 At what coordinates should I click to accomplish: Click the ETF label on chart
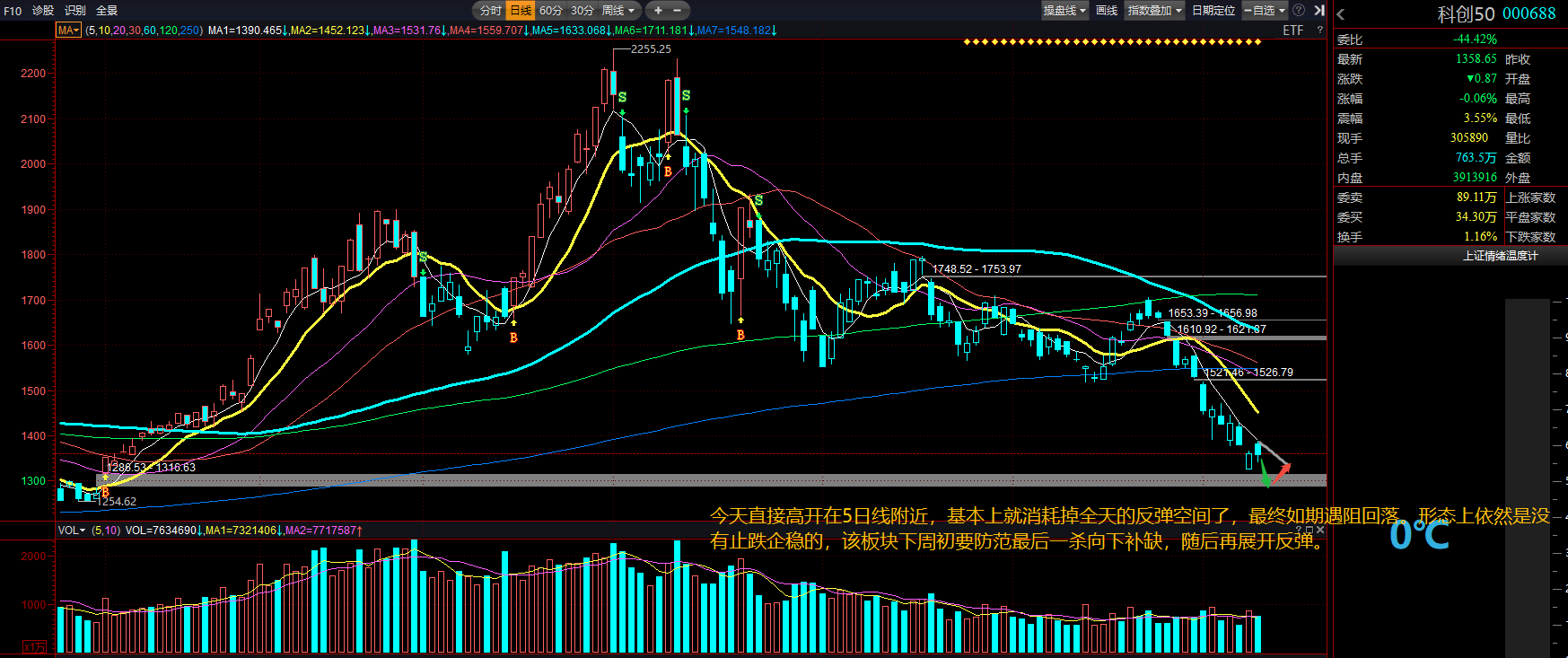pyautogui.click(x=1293, y=31)
